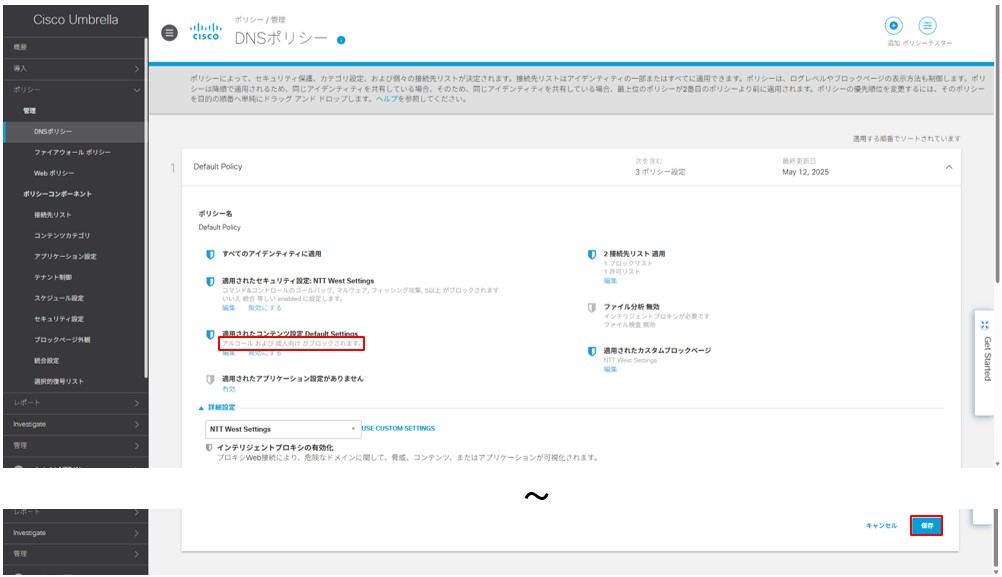This screenshot has width=1002, height=577.
Task: Open ブロックページ外観 in sidebar
Action: pyautogui.click(x=62, y=340)
